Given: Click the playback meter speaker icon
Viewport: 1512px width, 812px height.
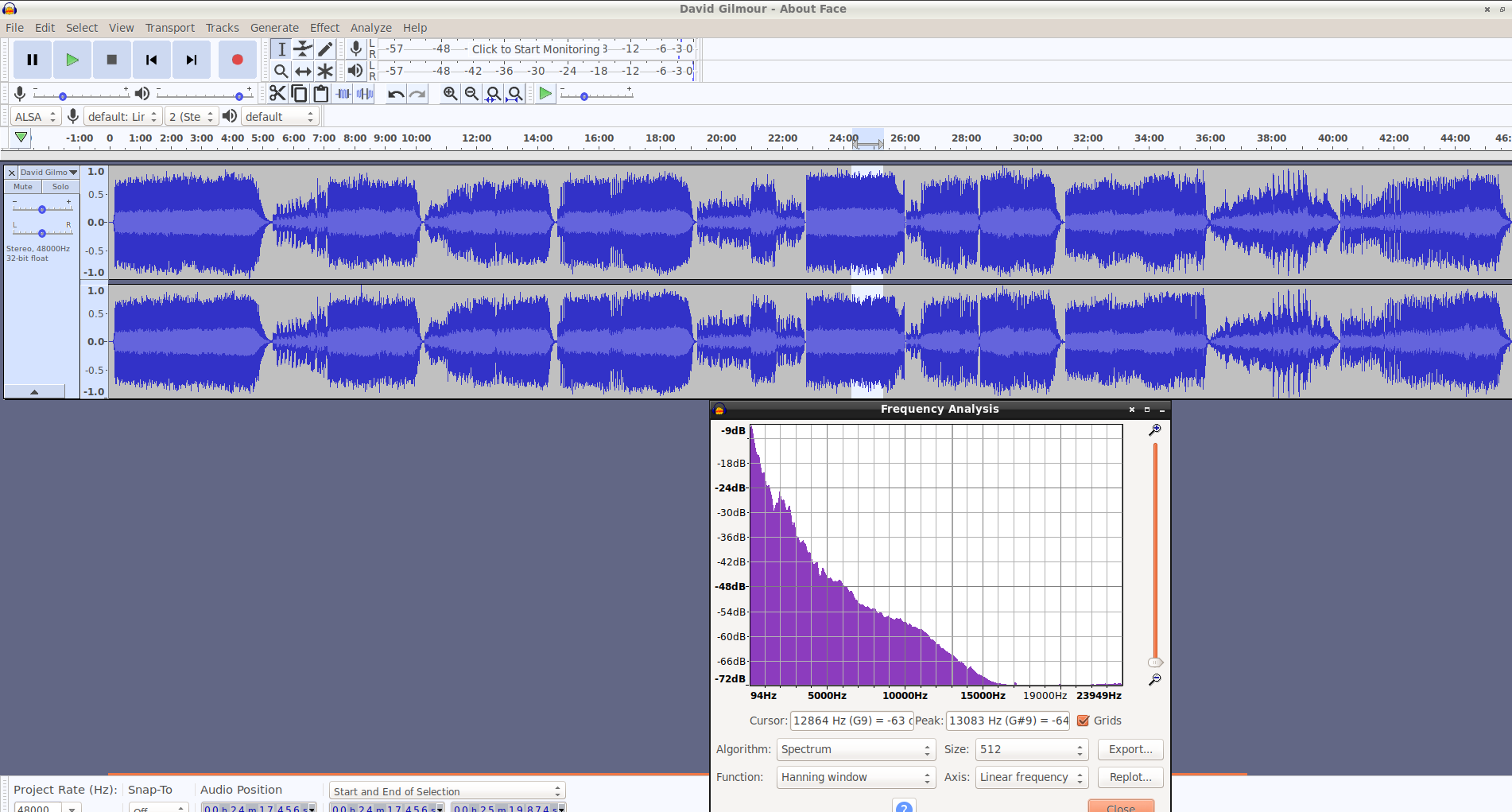Looking at the screenshot, I should [x=355, y=71].
